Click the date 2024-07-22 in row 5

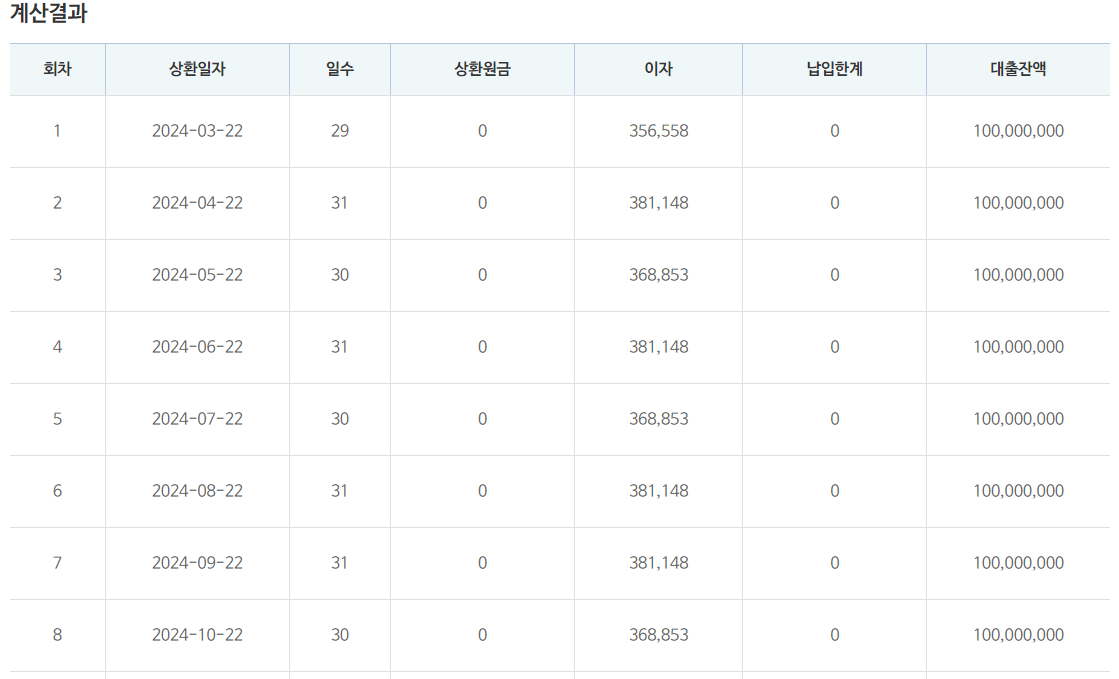coord(196,419)
